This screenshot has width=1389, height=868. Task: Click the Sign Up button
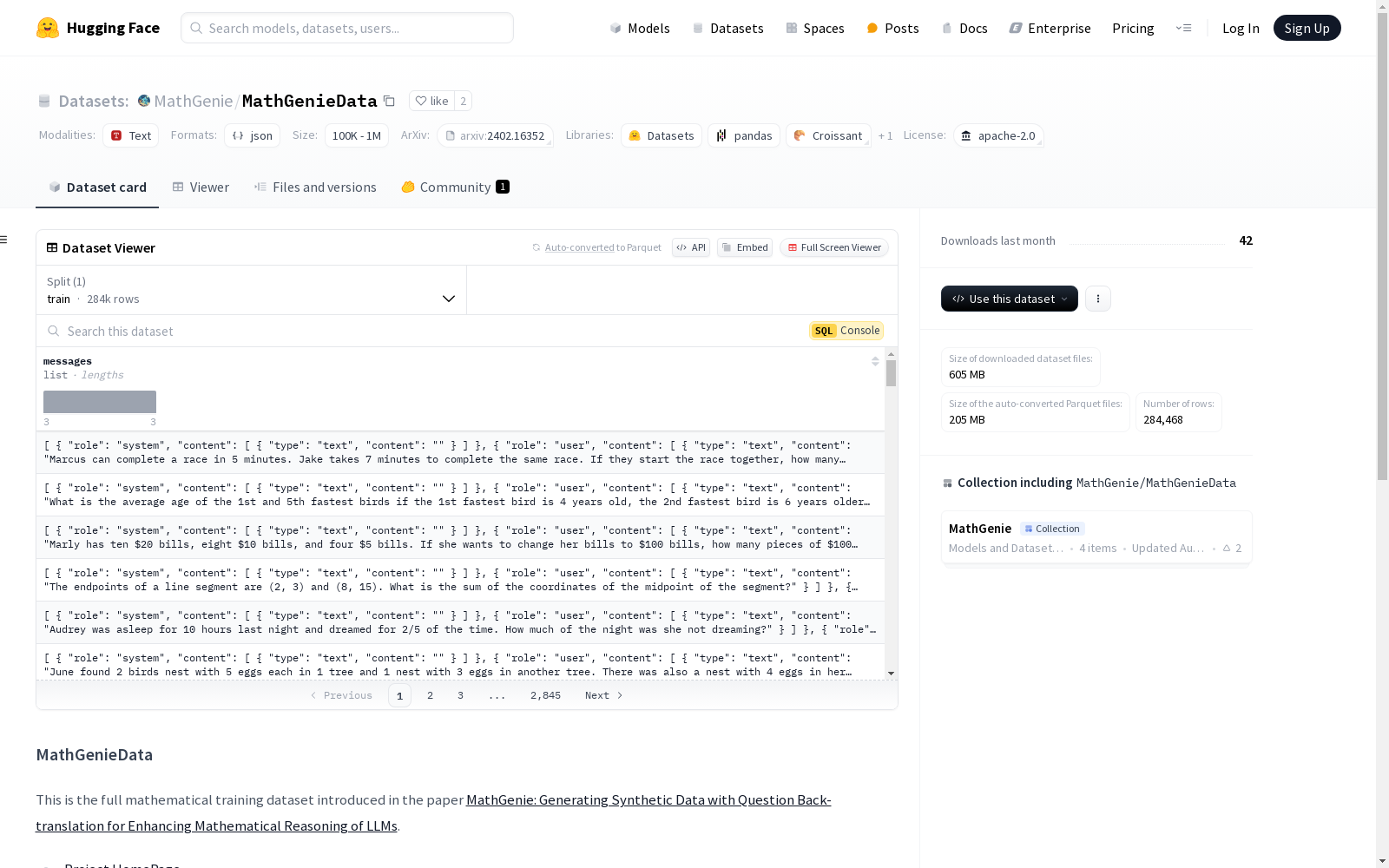pos(1307,28)
